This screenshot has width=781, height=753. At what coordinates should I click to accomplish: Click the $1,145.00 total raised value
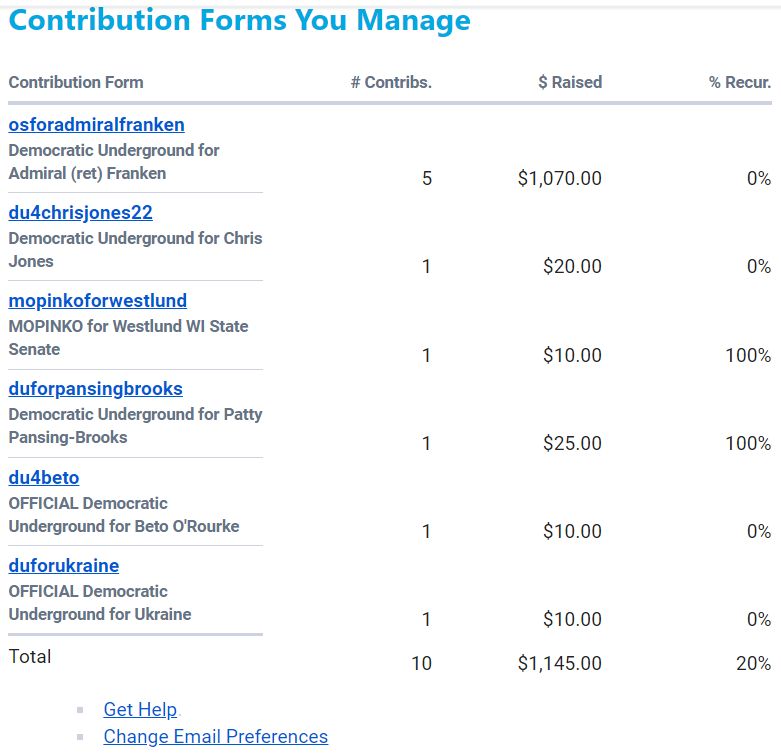(560, 663)
